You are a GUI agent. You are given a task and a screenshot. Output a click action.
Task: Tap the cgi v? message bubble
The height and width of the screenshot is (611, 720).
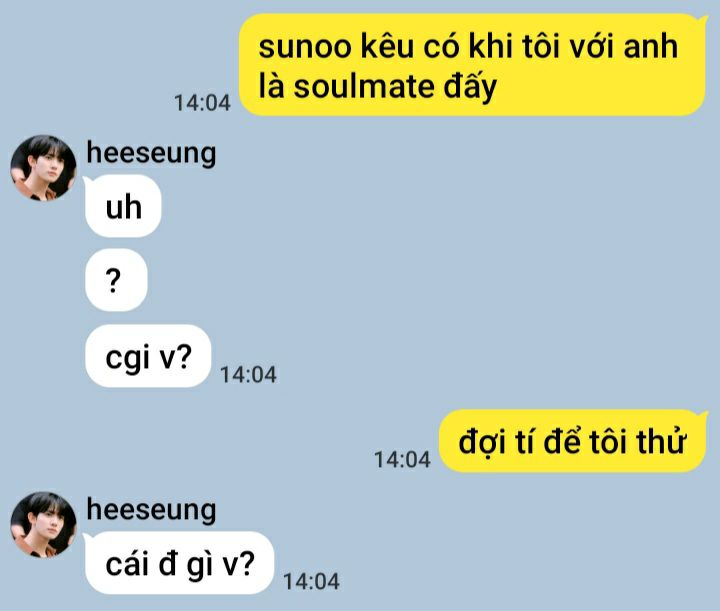tap(148, 356)
